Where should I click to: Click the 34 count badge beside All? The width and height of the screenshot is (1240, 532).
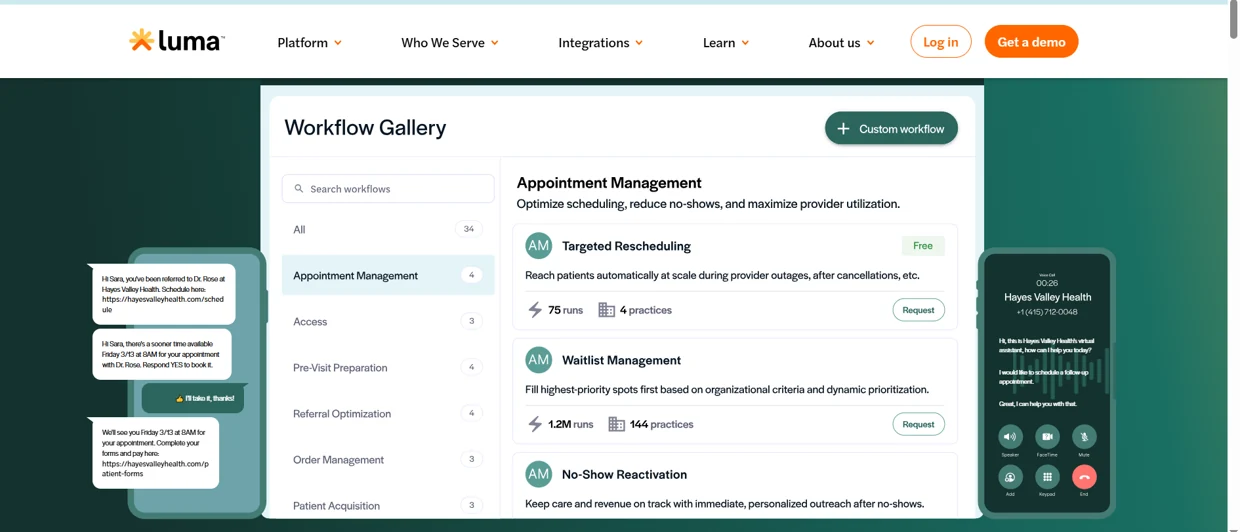coord(469,229)
